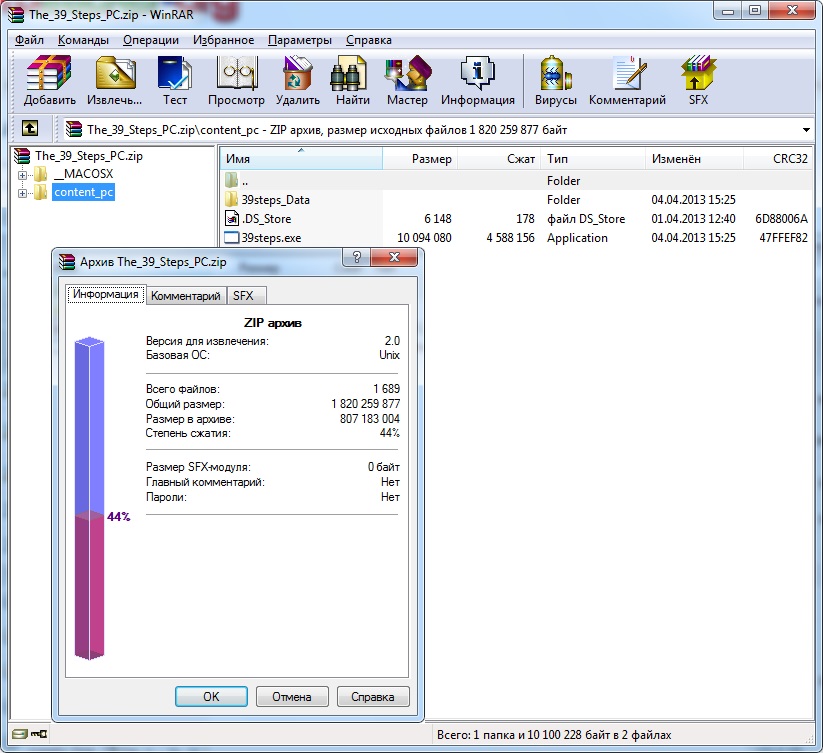The width and height of the screenshot is (823, 753).
Task: Click the 10 094 080 size value
Action: 424,238
